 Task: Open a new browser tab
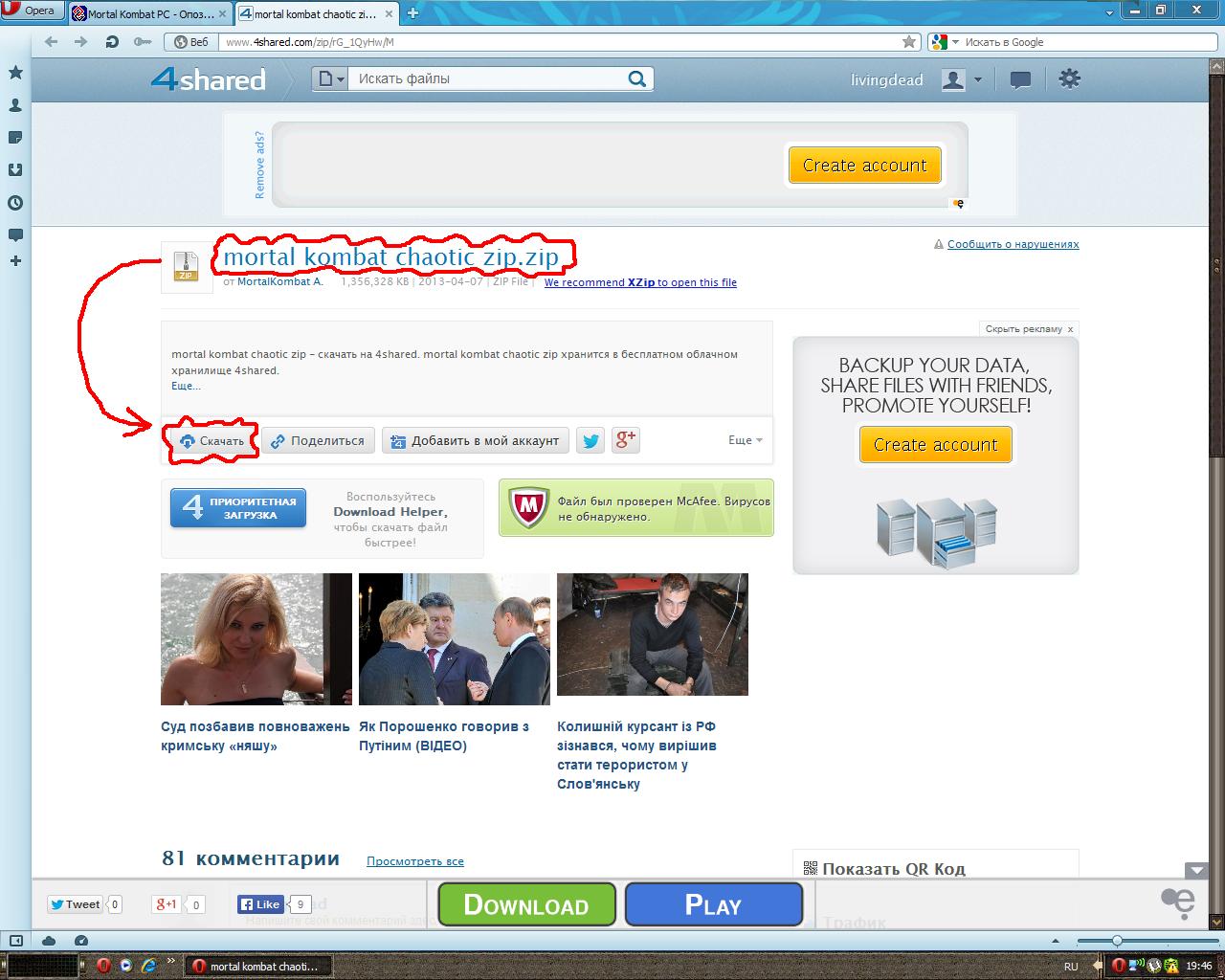pos(413,13)
